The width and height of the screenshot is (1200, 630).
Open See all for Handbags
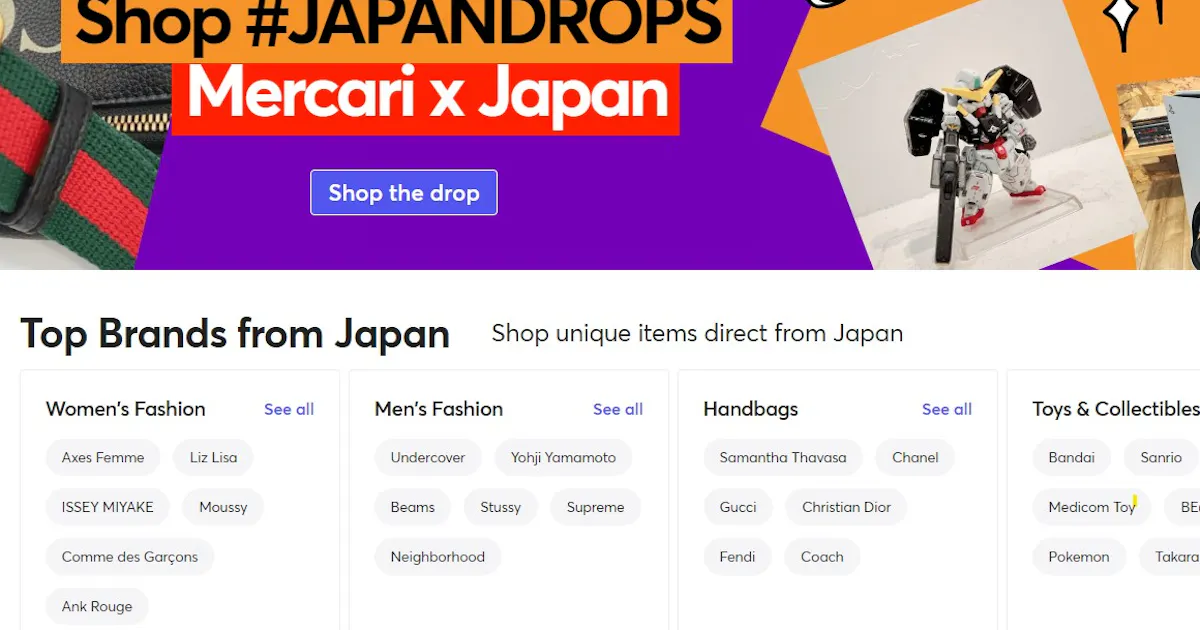coord(947,409)
